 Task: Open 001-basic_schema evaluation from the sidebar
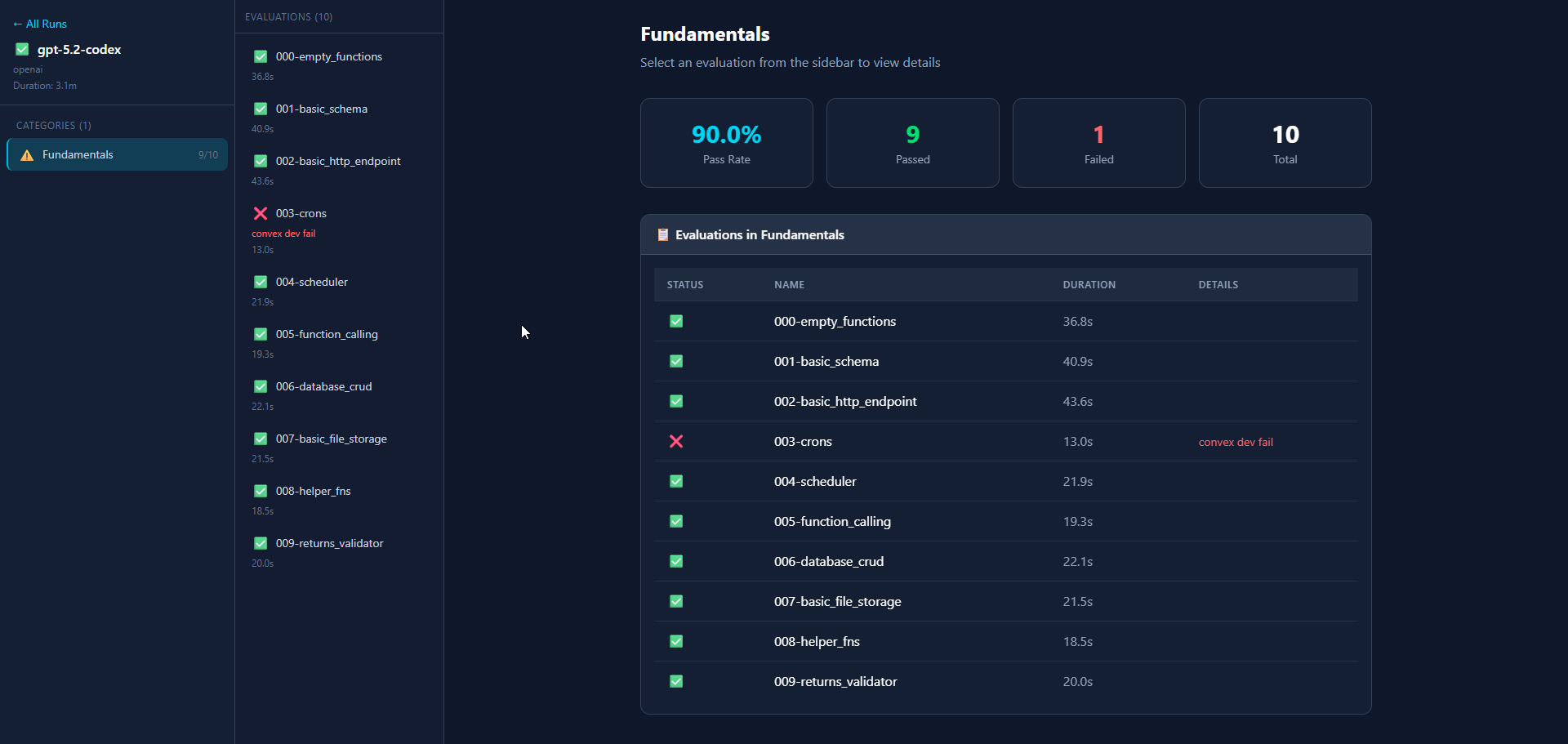tap(339, 118)
